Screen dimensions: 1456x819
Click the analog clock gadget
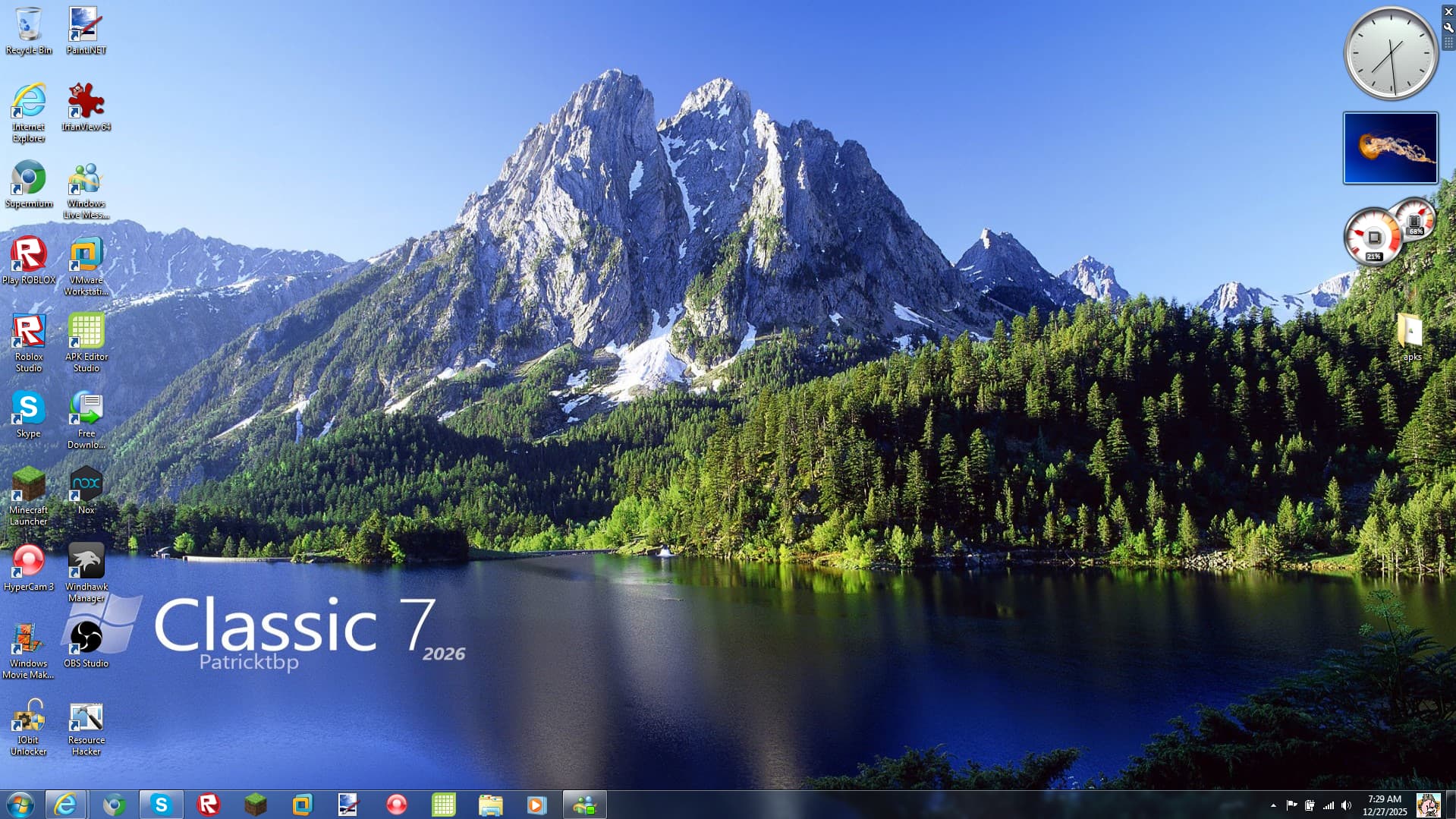tap(1390, 53)
